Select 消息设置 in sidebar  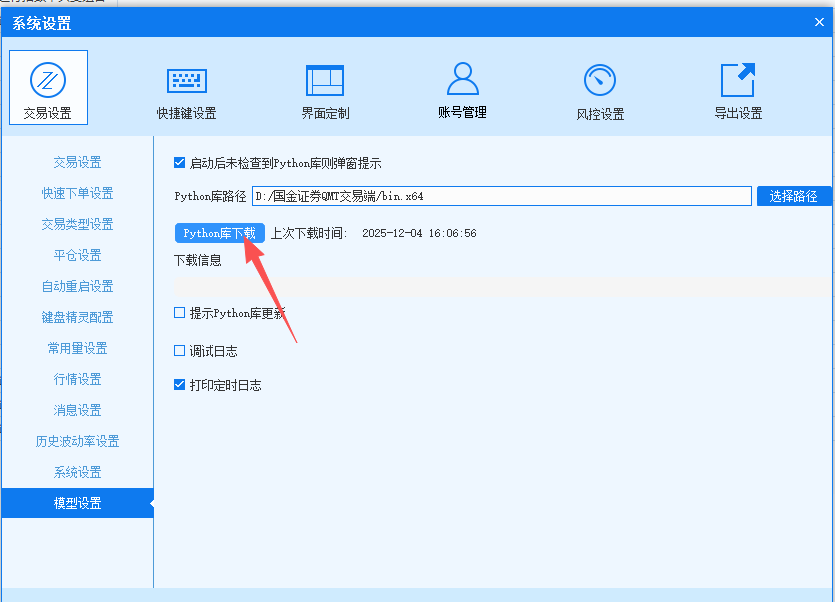[77, 410]
